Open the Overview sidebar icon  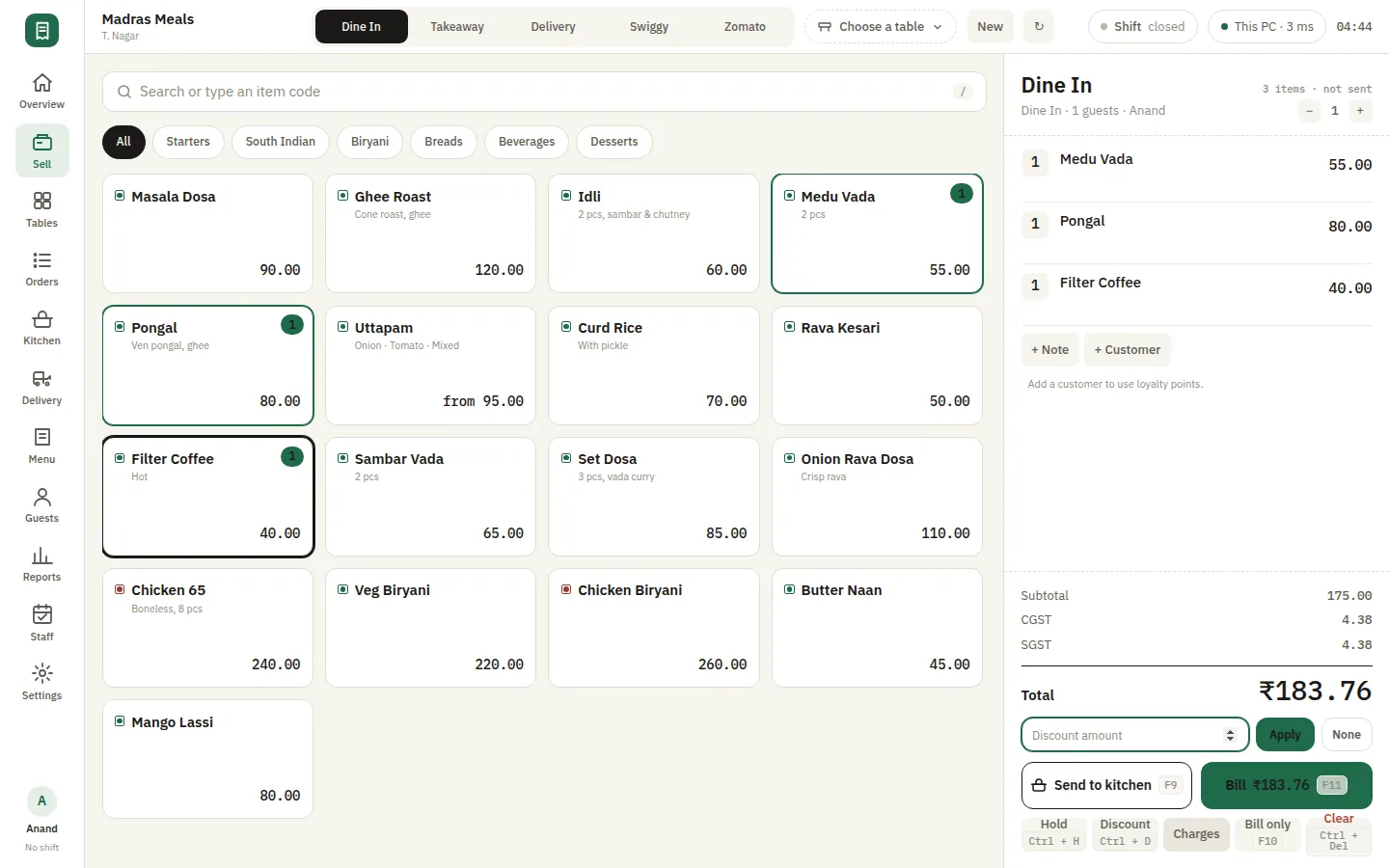coord(41,91)
